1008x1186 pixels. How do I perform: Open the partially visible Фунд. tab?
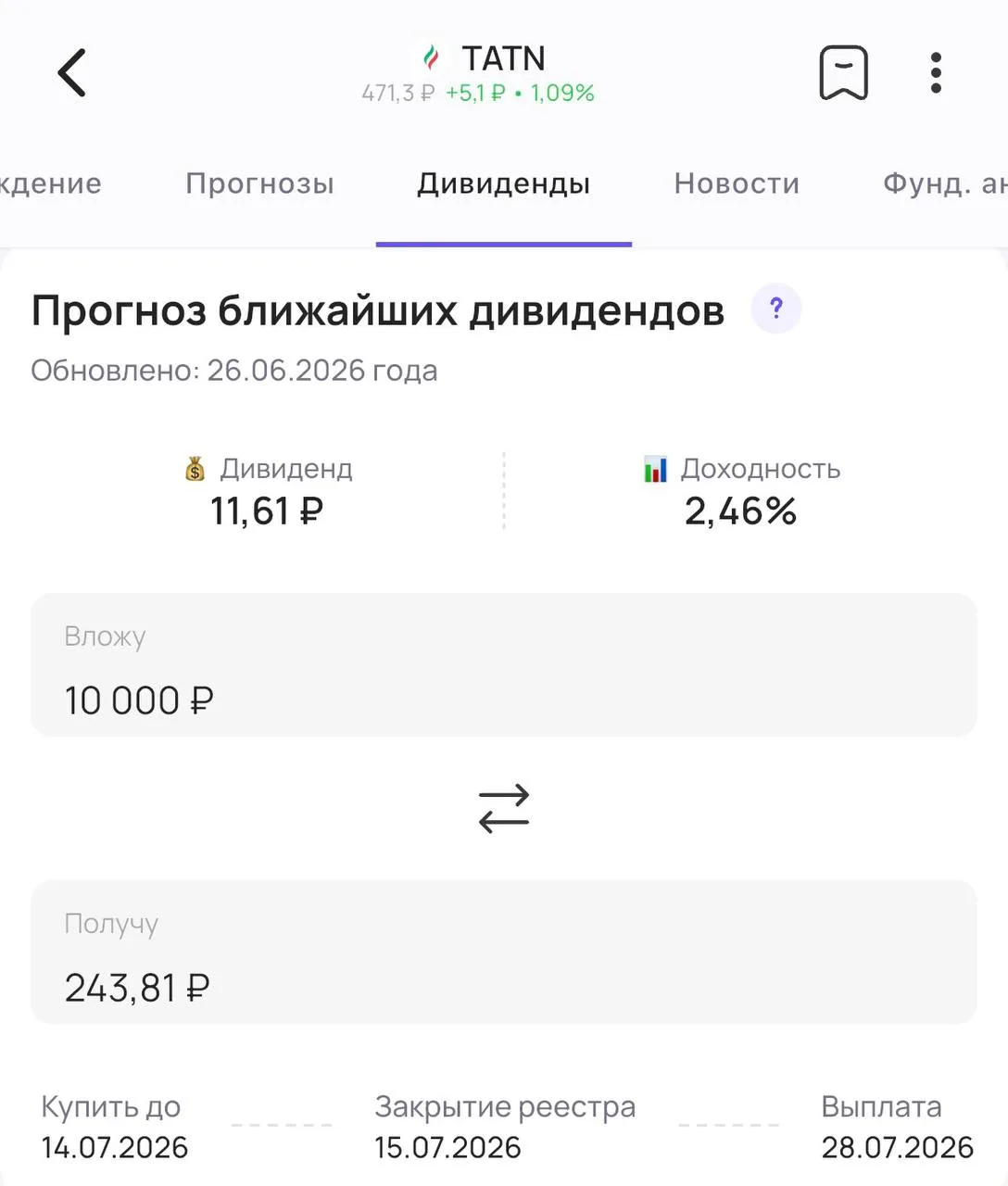click(945, 183)
